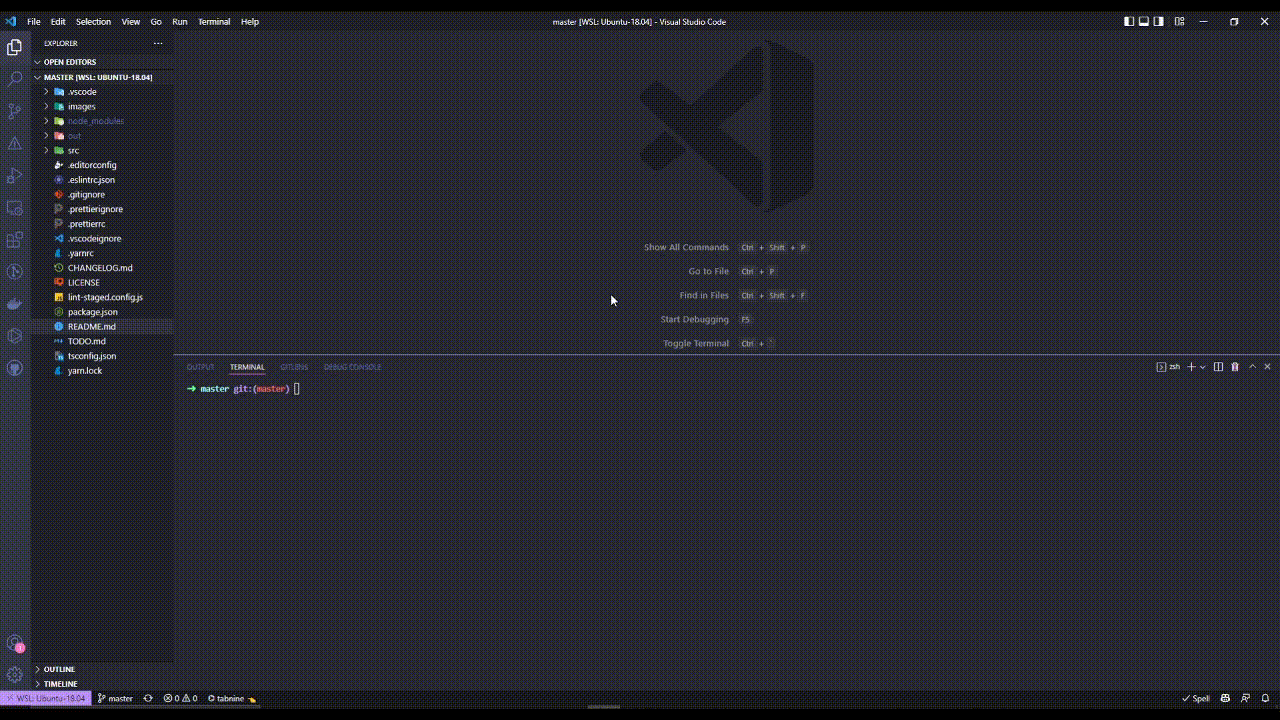Viewport: 1280px width, 720px height.
Task: Select the Source Control icon
Action: pos(15,111)
